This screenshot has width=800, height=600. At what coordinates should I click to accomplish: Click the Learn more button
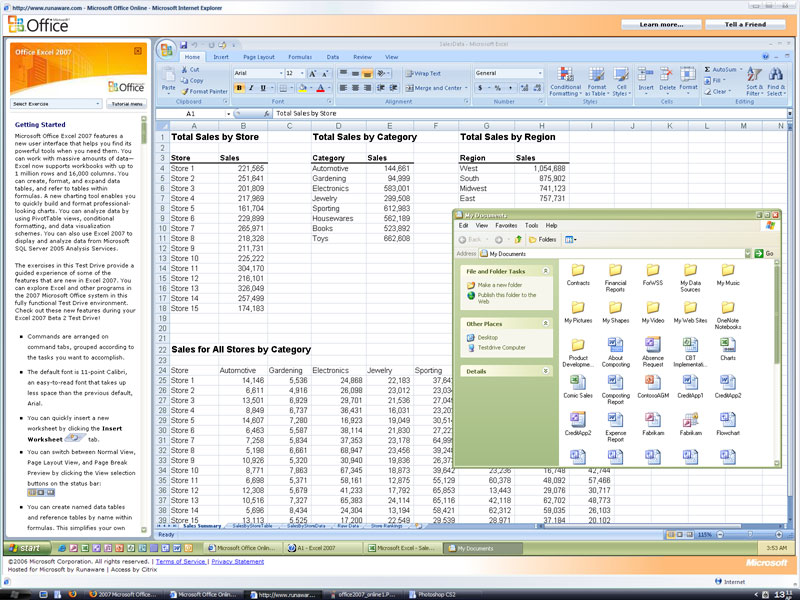pyautogui.click(x=661, y=24)
